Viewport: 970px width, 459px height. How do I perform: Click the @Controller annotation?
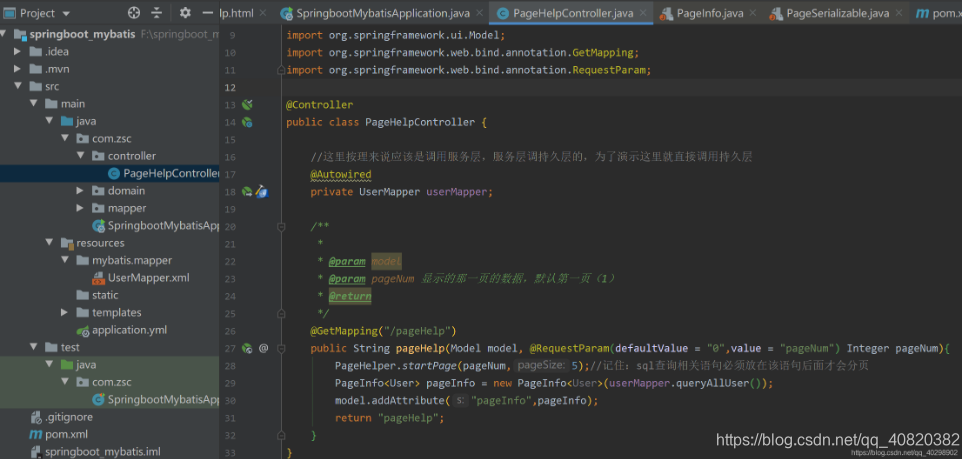[319, 105]
